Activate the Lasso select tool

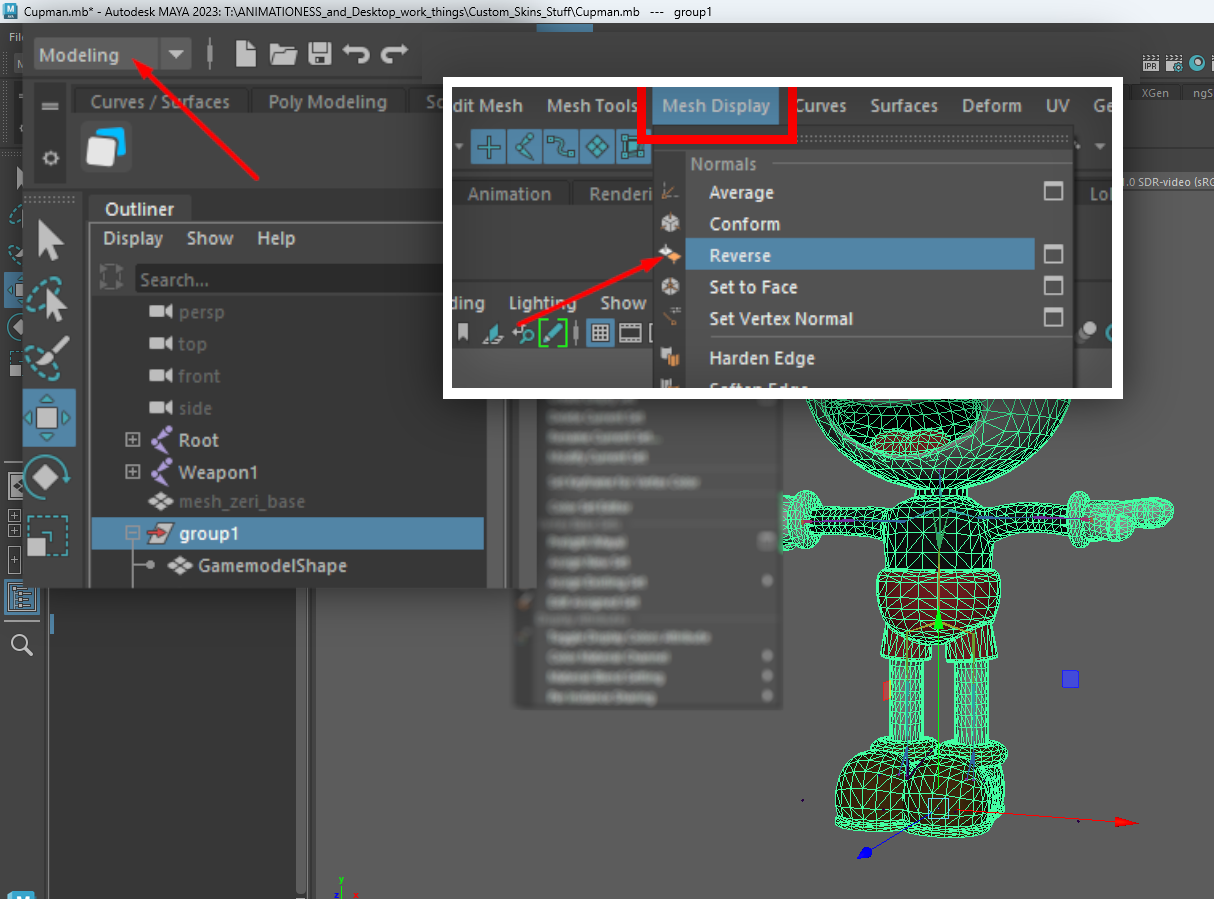48,299
